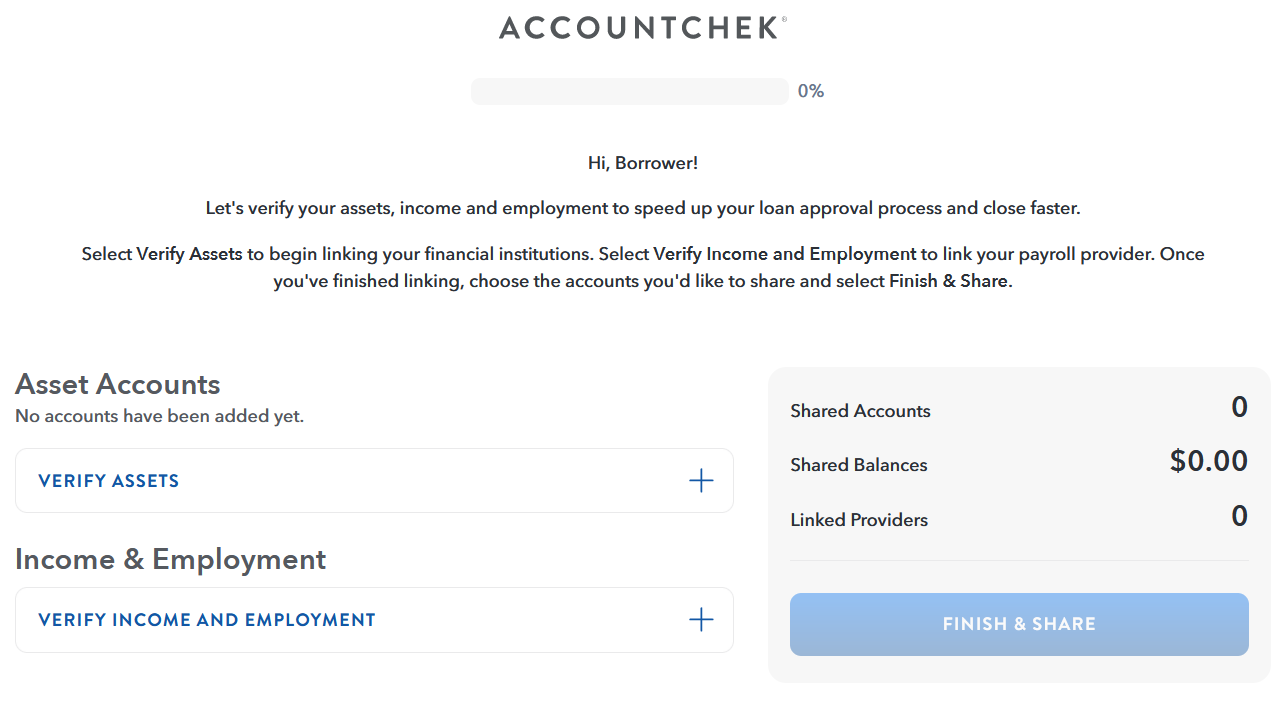
Task: Click the 0% progress label
Action: tap(810, 91)
